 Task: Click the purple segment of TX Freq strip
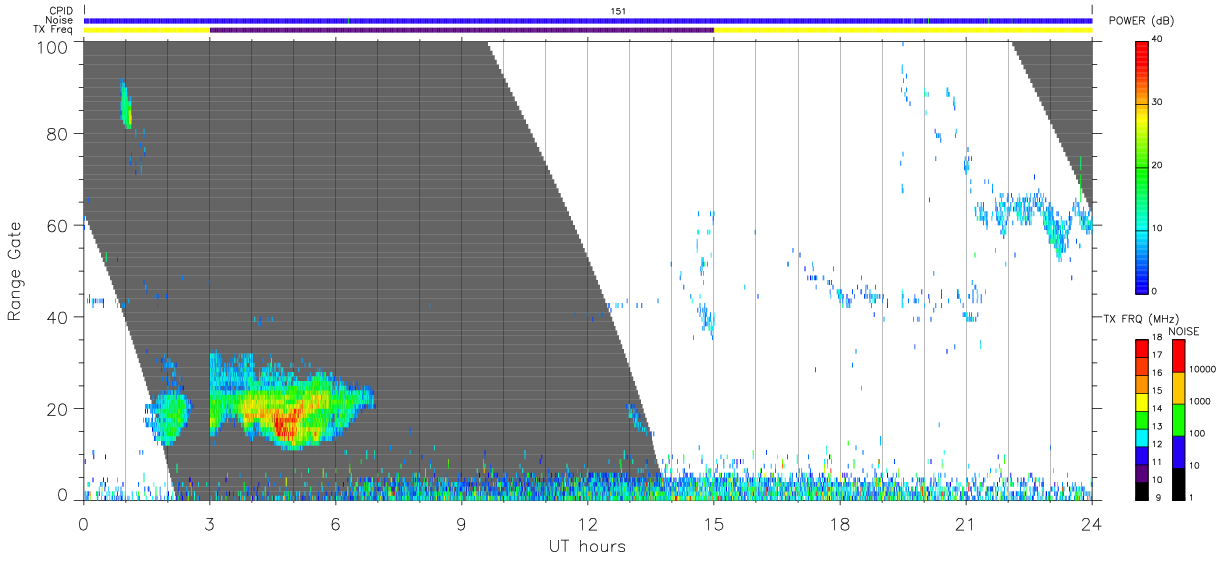click(462, 30)
